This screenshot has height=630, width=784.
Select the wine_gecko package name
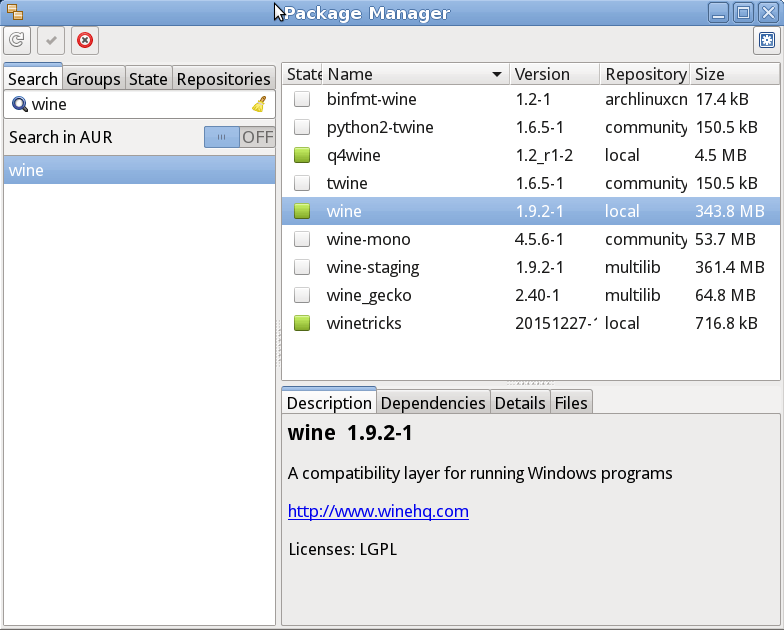[369, 296]
